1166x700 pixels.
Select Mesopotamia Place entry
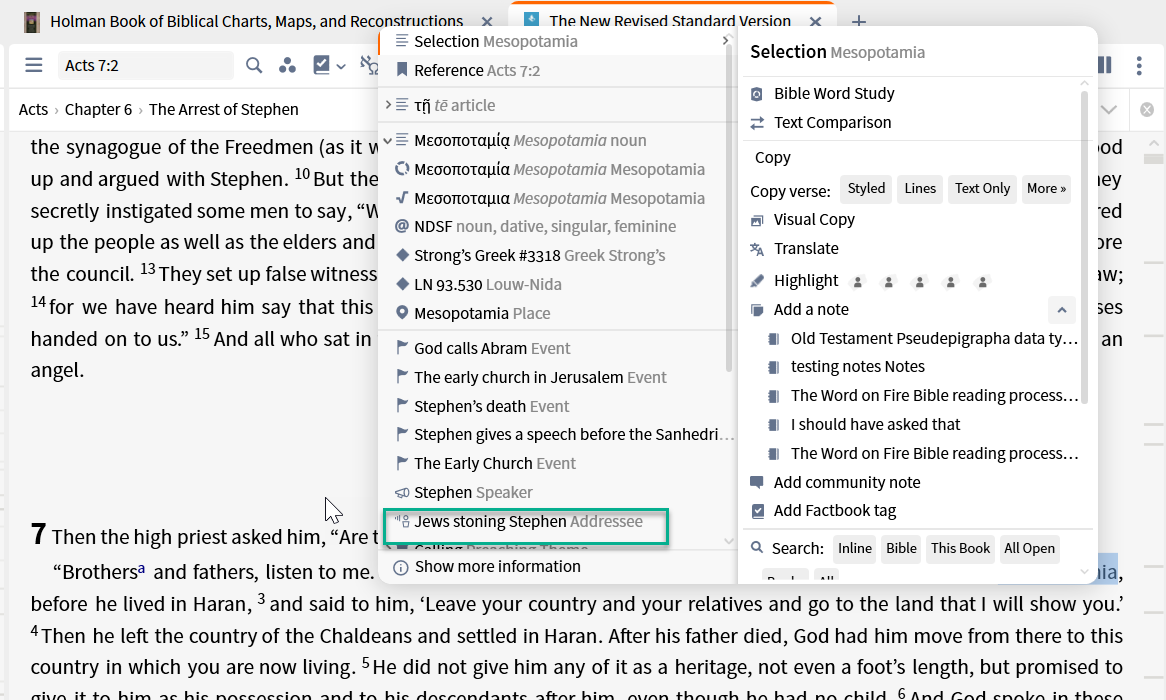coord(556,313)
